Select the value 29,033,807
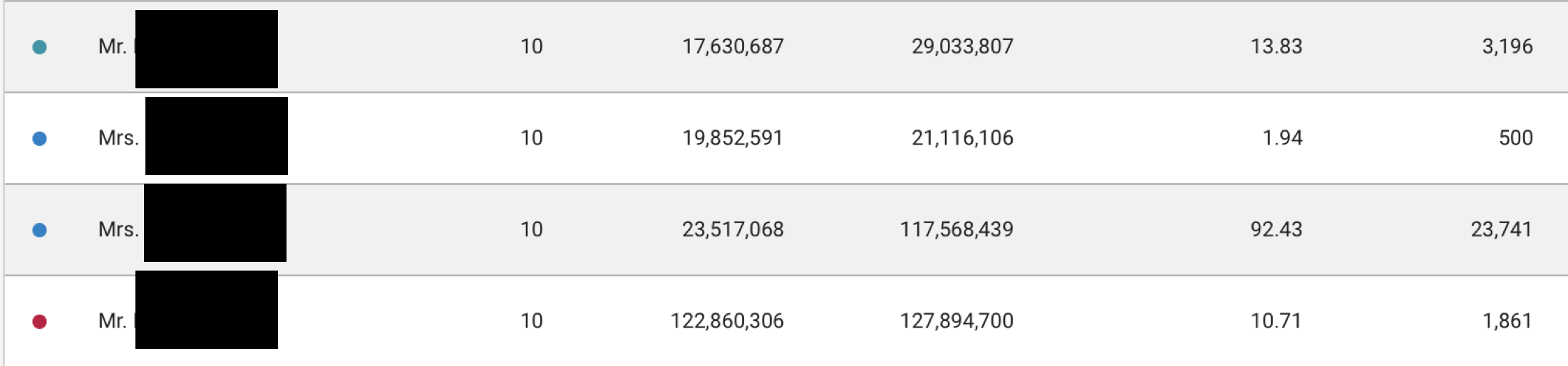This screenshot has height=366, width=1568. coord(962,47)
